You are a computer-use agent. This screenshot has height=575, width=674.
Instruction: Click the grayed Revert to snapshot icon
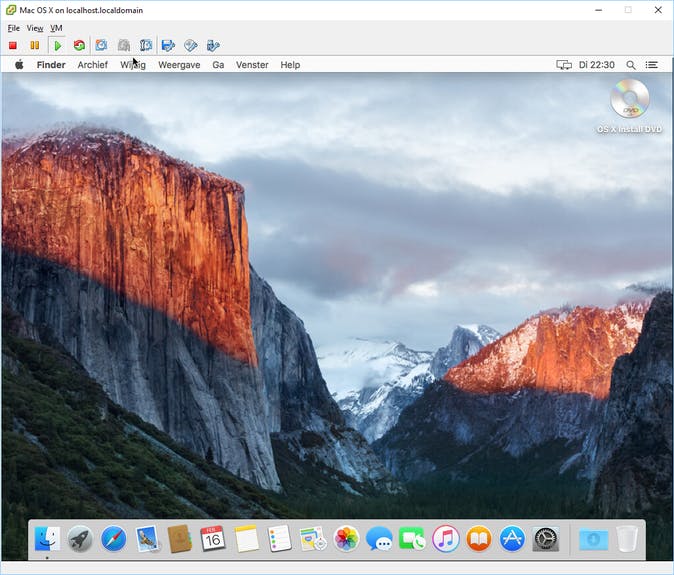coord(124,45)
